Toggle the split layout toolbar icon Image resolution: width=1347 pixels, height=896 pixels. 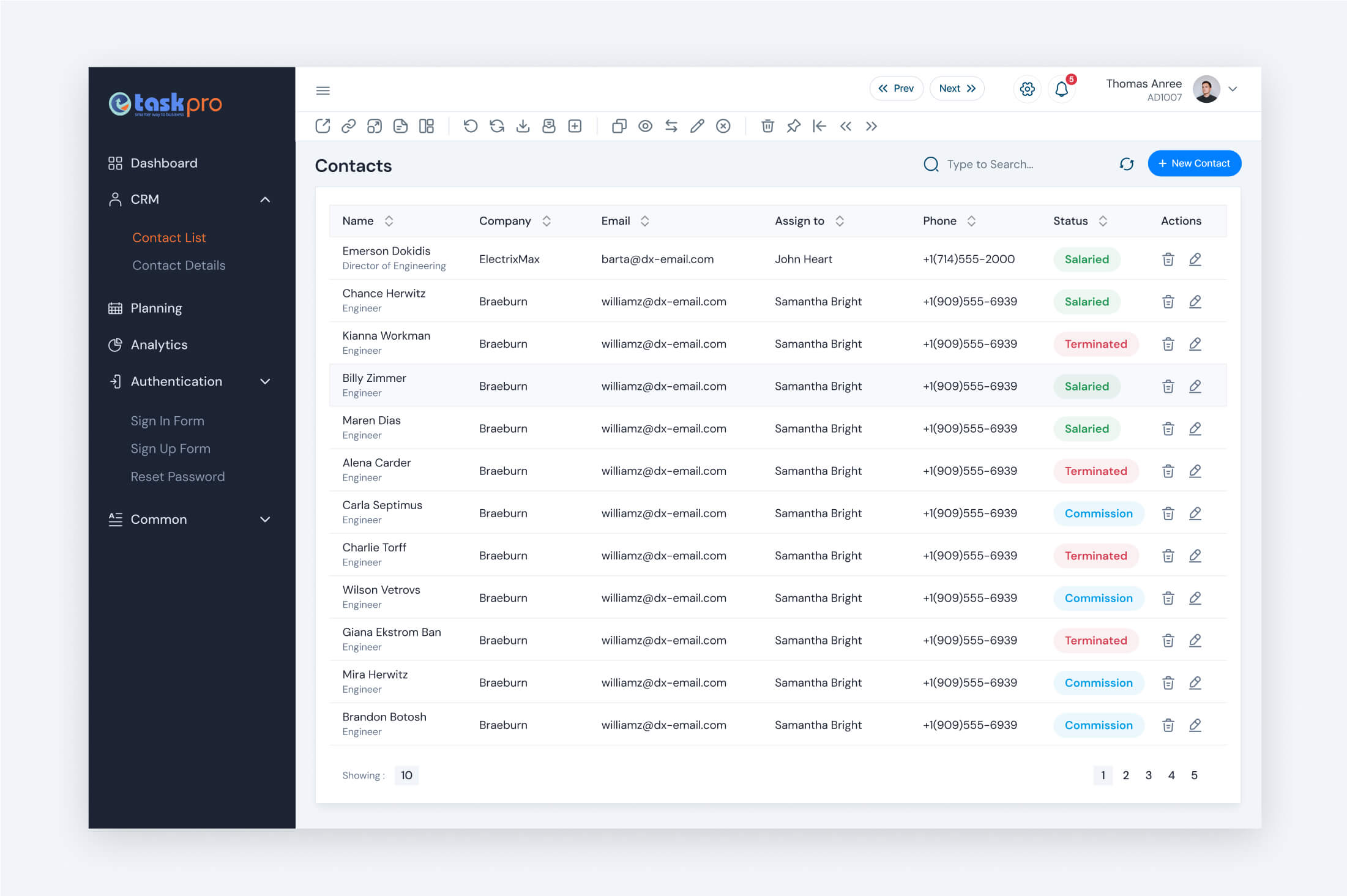coord(427,126)
